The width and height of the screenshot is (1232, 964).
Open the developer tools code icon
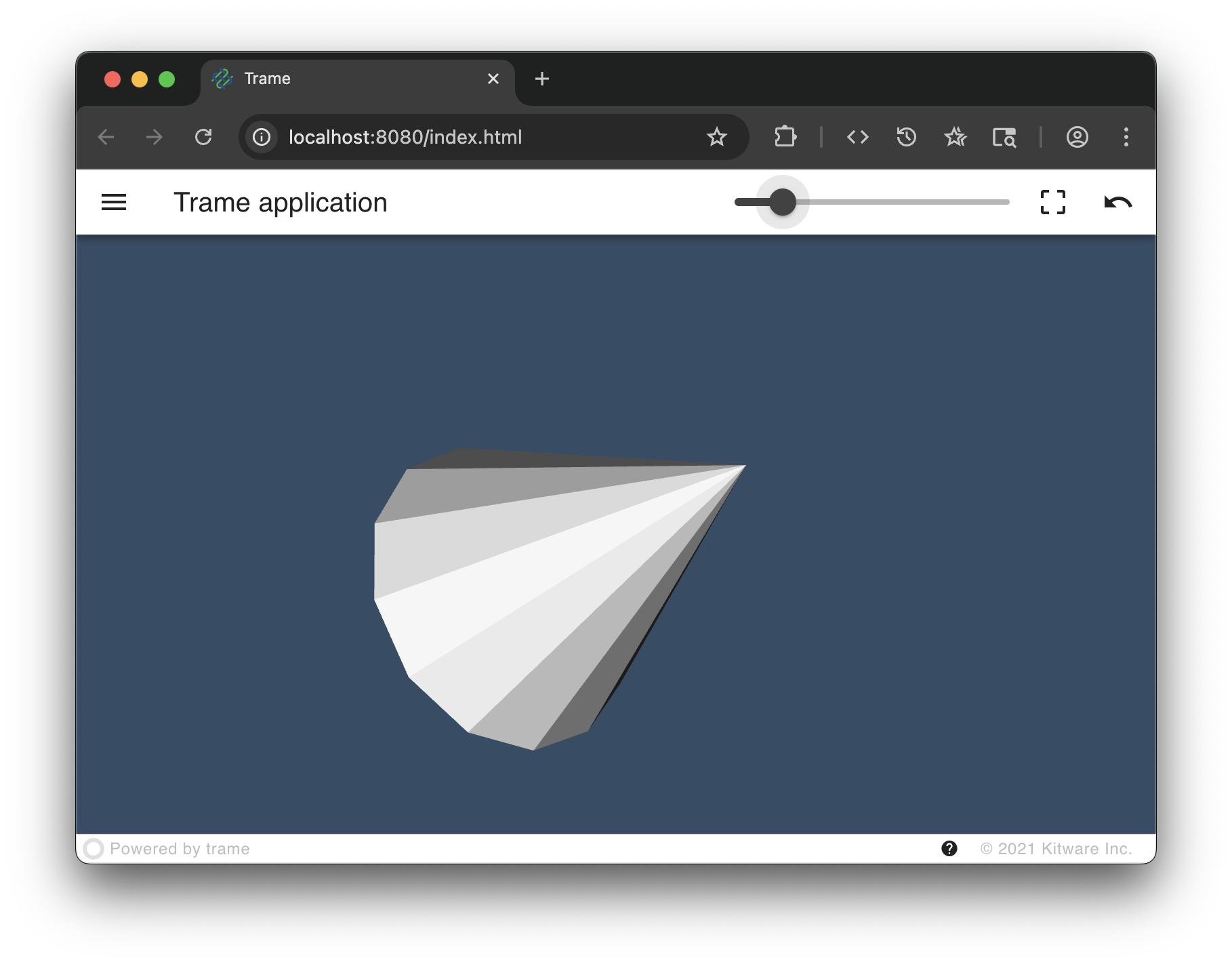857,137
